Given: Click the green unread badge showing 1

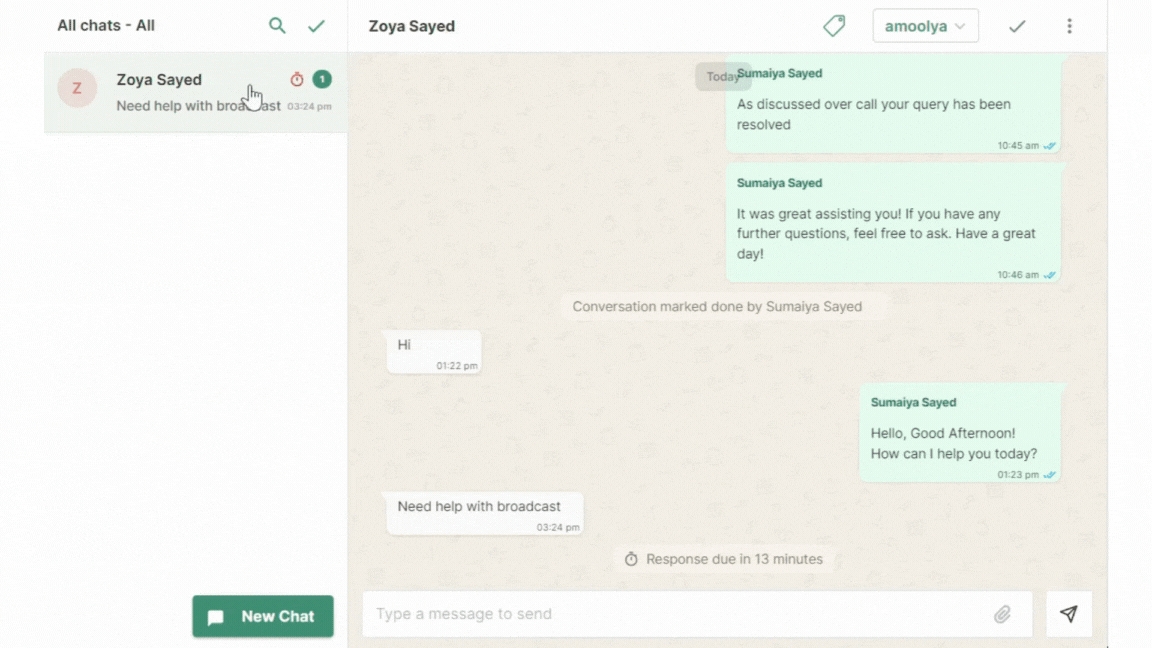Looking at the screenshot, I should [x=322, y=79].
